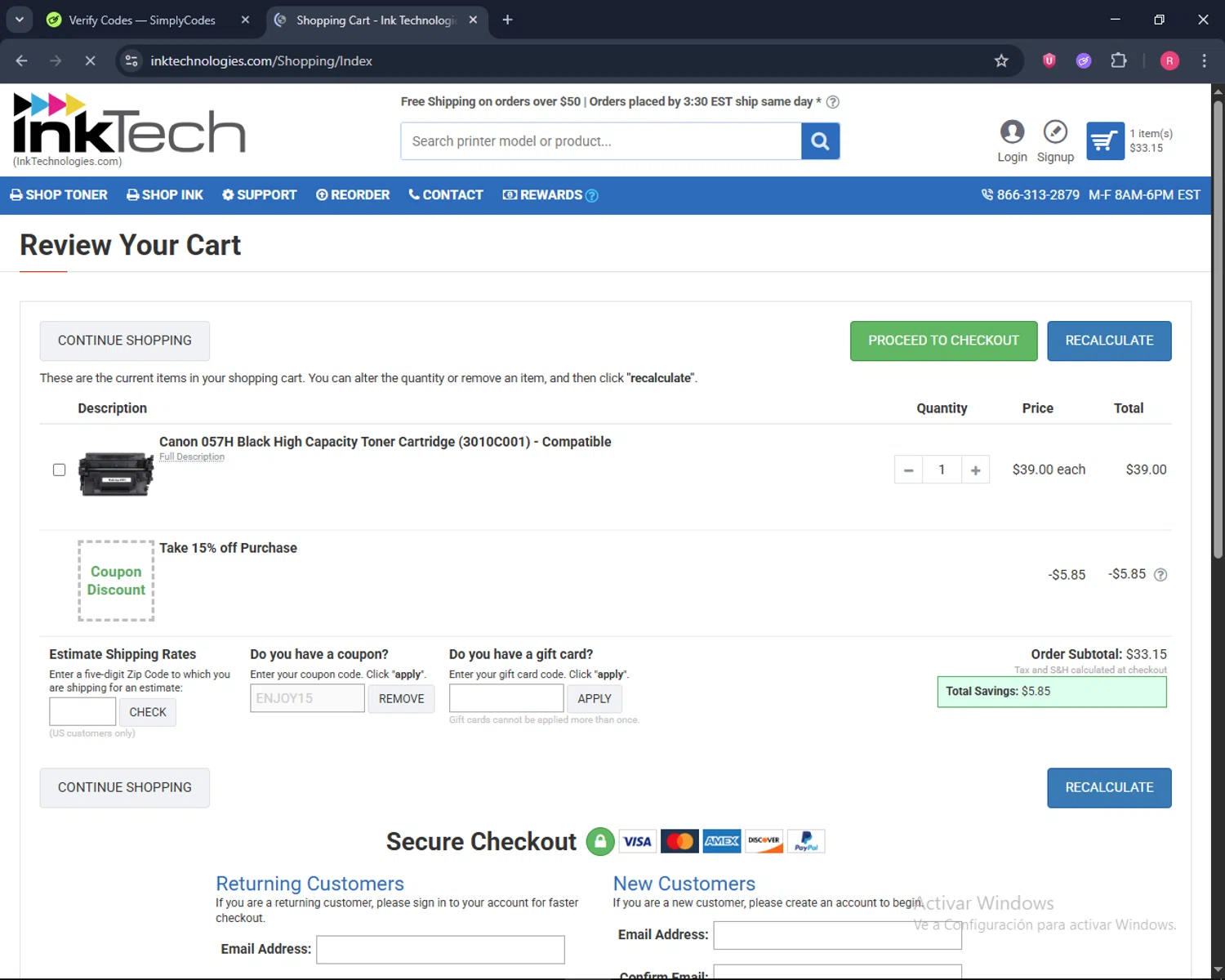1225x980 pixels.
Task: Click the New Customers email field
Action: (837, 935)
